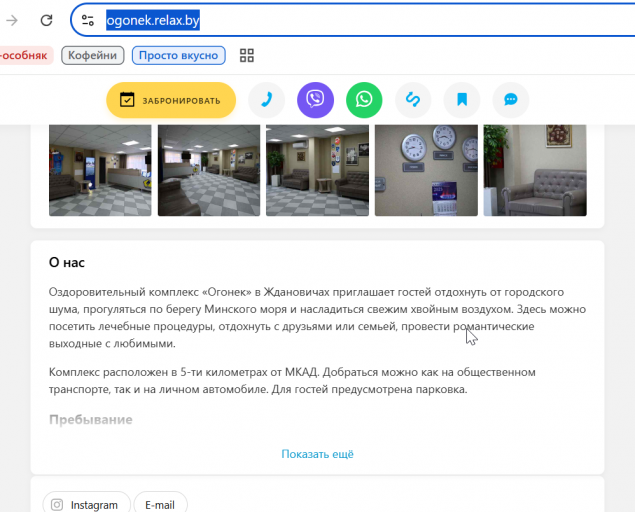
Task: Click the yellow Забронировать button
Action: [171, 100]
